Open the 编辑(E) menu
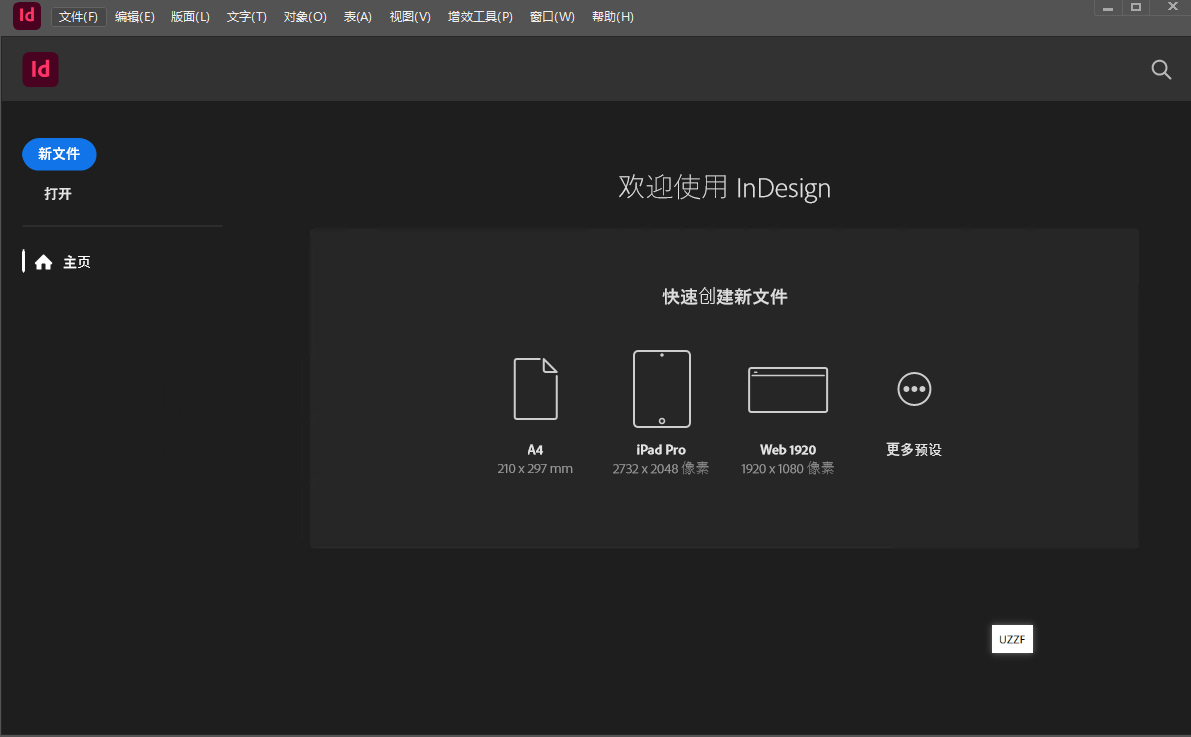 point(134,17)
